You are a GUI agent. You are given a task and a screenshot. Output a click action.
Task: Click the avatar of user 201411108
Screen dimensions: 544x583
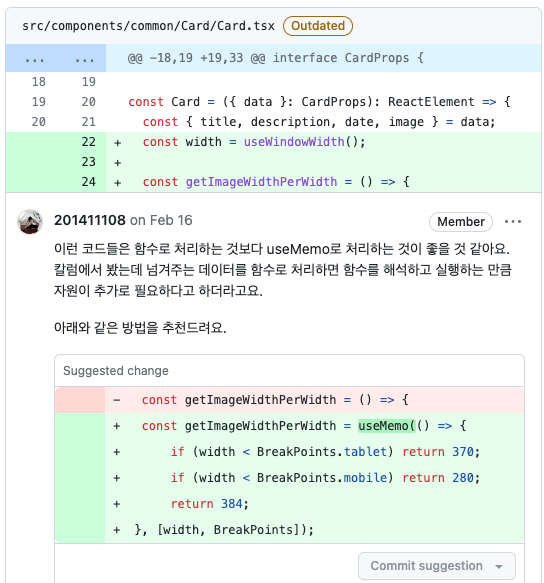pyautogui.click(x=30, y=222)
